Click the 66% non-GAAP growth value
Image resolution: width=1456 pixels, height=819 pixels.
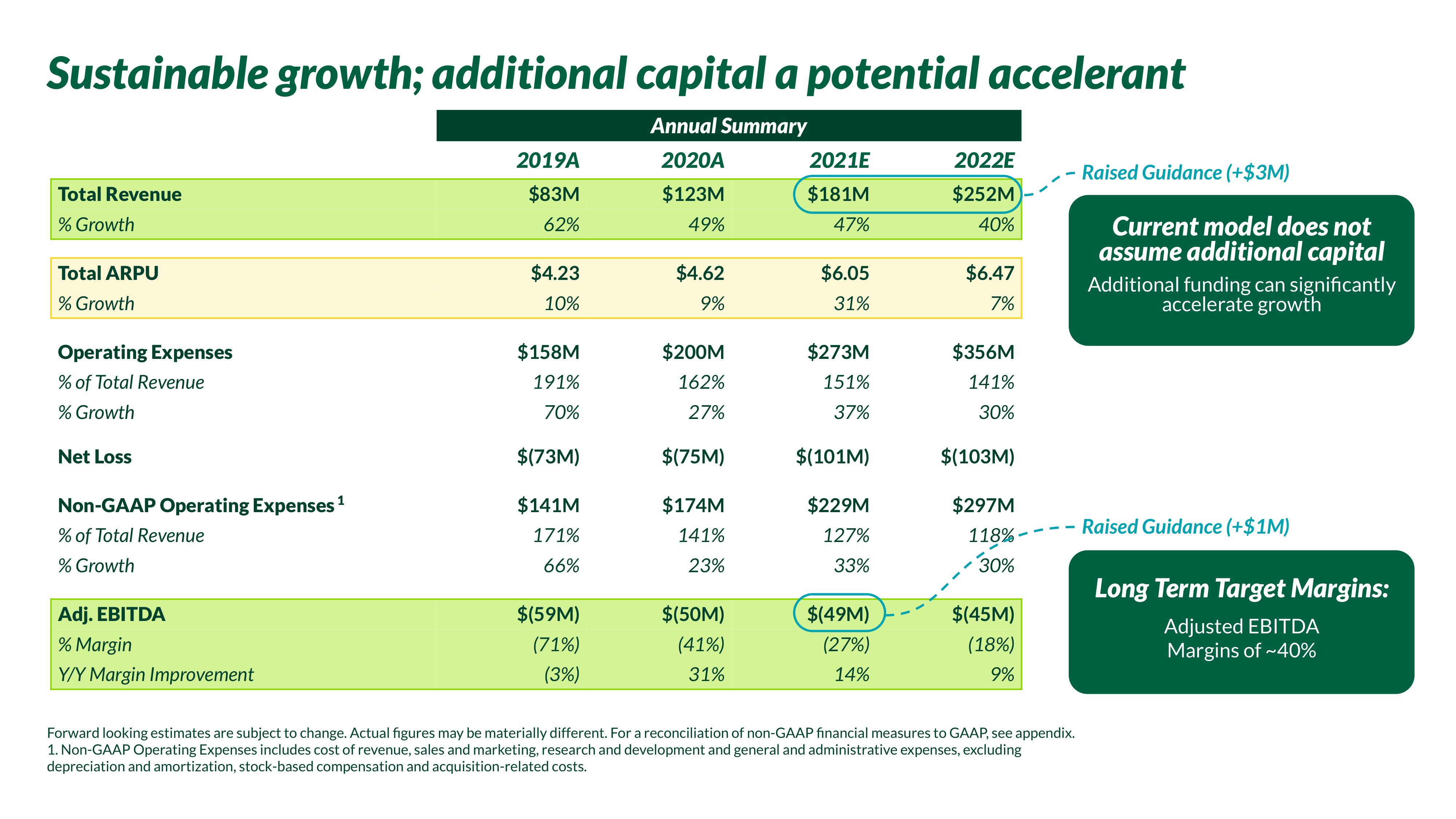coord(561,566)
